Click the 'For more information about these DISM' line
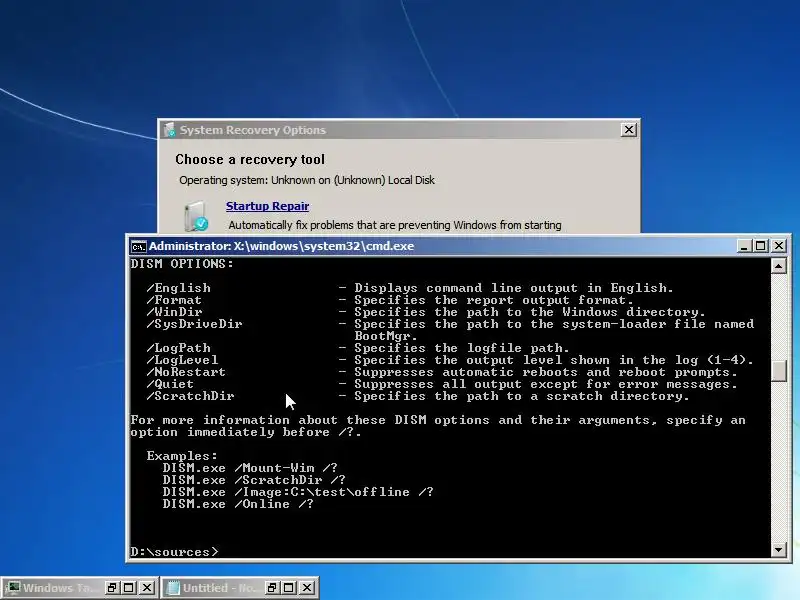Viewport: 800px width, 600px height. tap(438, 420)
